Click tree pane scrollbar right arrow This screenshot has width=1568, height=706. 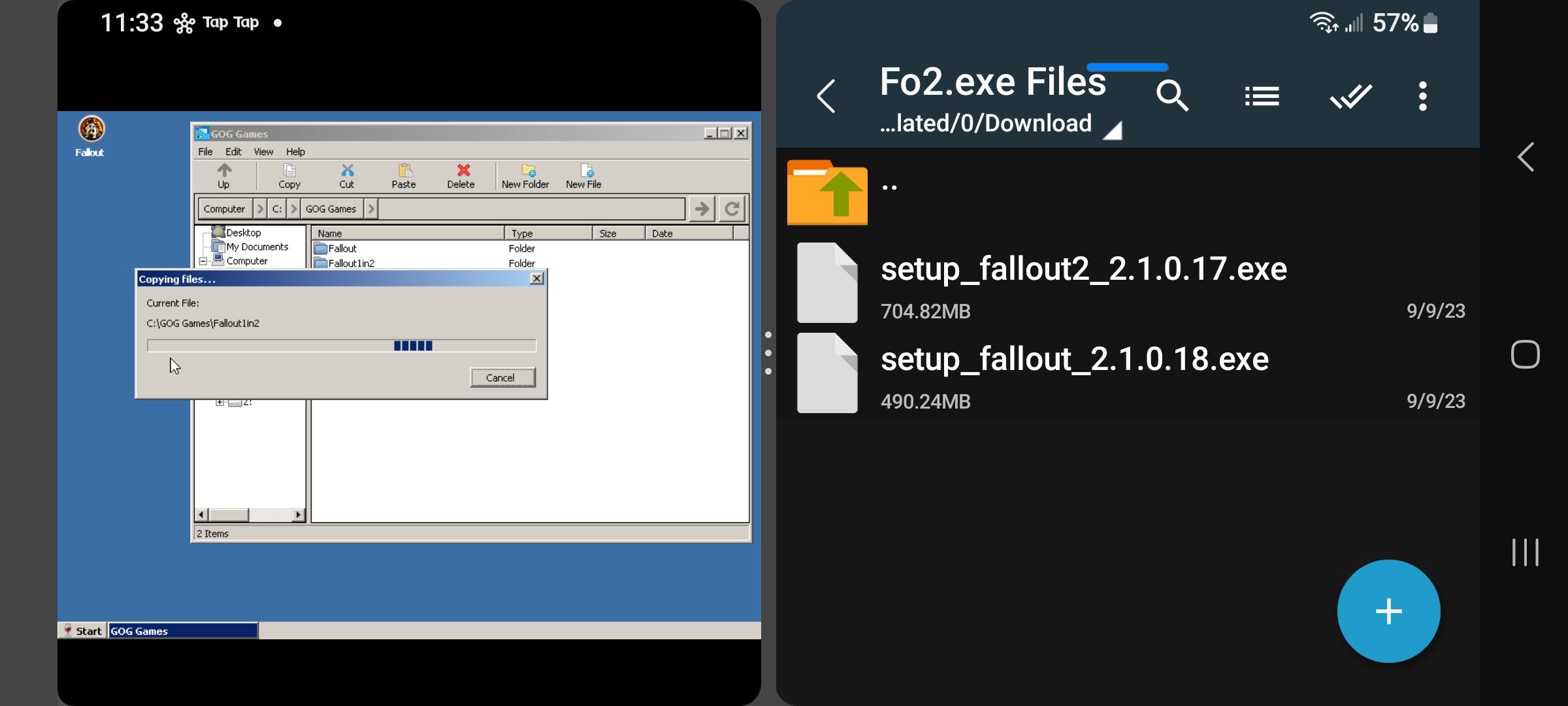tap(299, 515)
